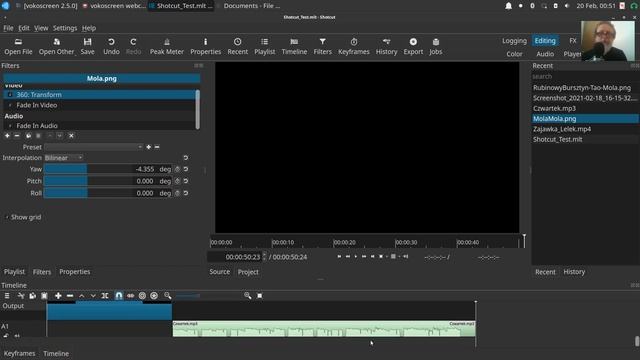The height and width of the screenshot is (360, 640).
Task: Open the Interpolation Bilinear dropdown
Action: pyautogui.click(x=64, y=158)
